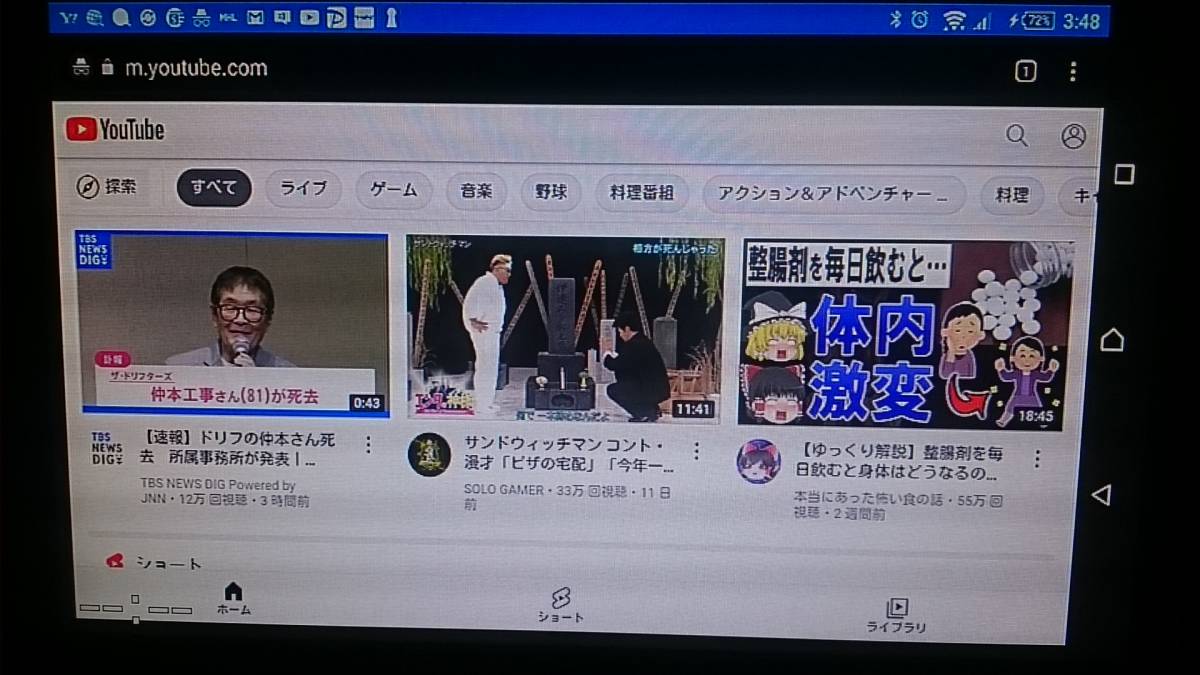Open options menu for ゆっくり解説 video
This screenshot has width=1200, height=675.
coord(1037,458)
